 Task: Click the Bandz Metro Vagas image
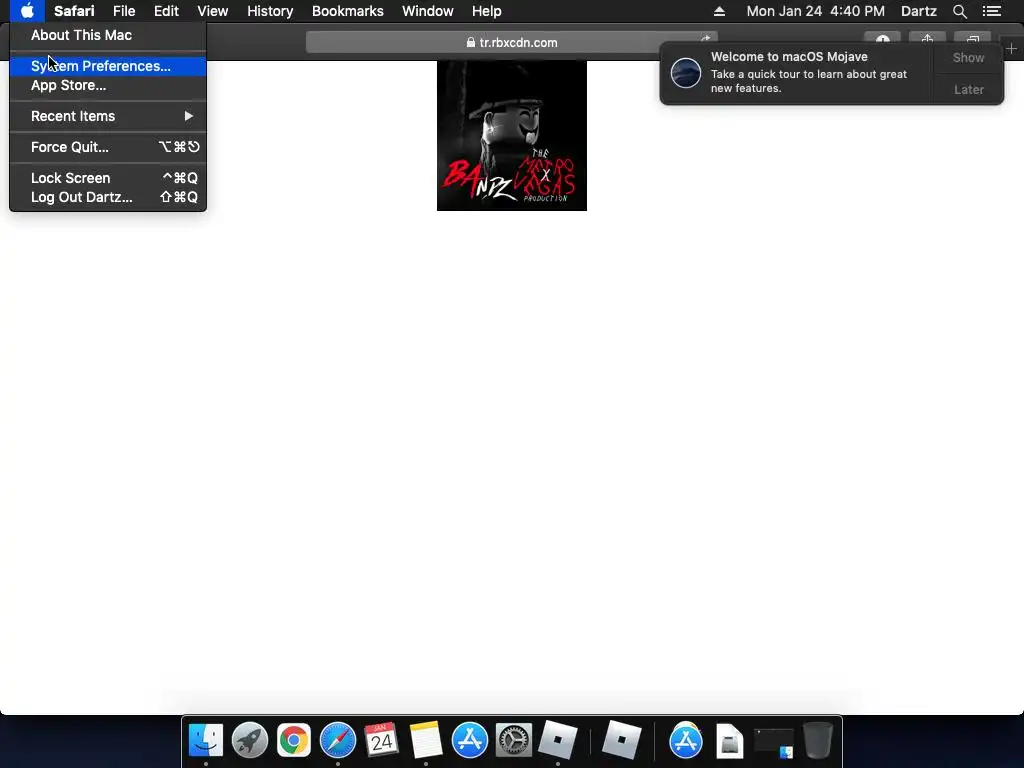(x=512, y=136)
